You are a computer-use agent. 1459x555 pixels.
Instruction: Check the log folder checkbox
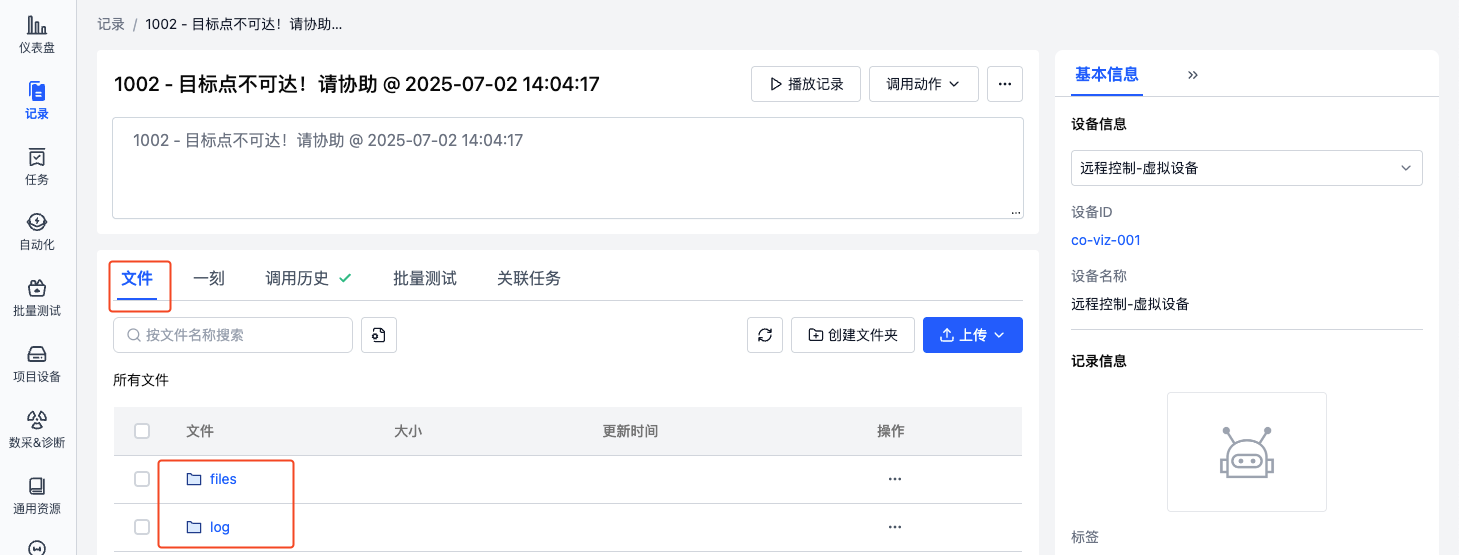142,527
